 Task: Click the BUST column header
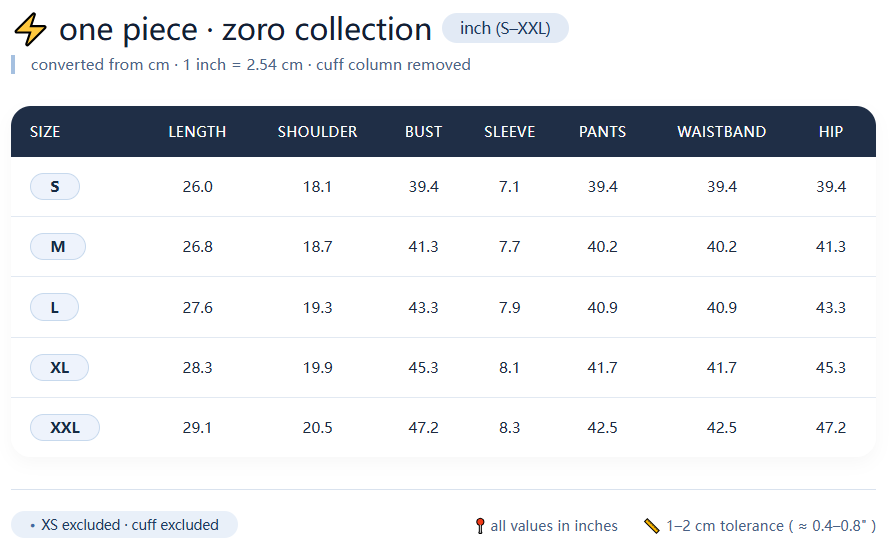pyautogui.click(x=423, y=132)
